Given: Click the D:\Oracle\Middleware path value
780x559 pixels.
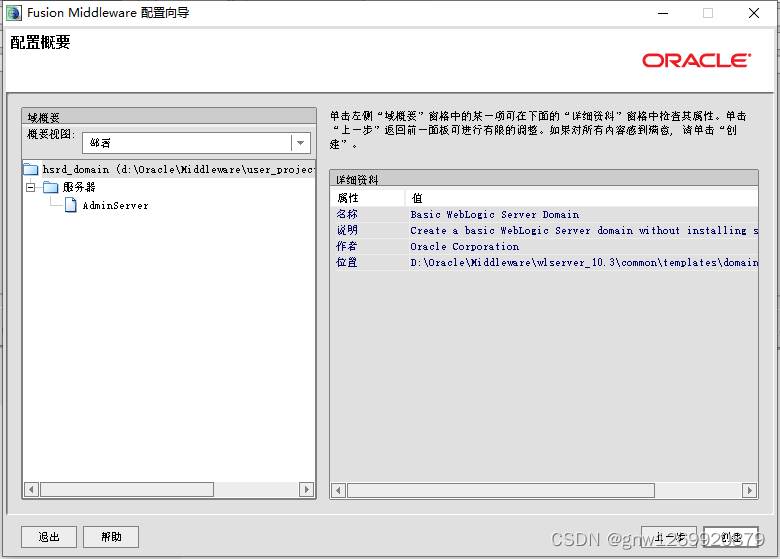Looking at the screenshot, I should pos(584,262).
